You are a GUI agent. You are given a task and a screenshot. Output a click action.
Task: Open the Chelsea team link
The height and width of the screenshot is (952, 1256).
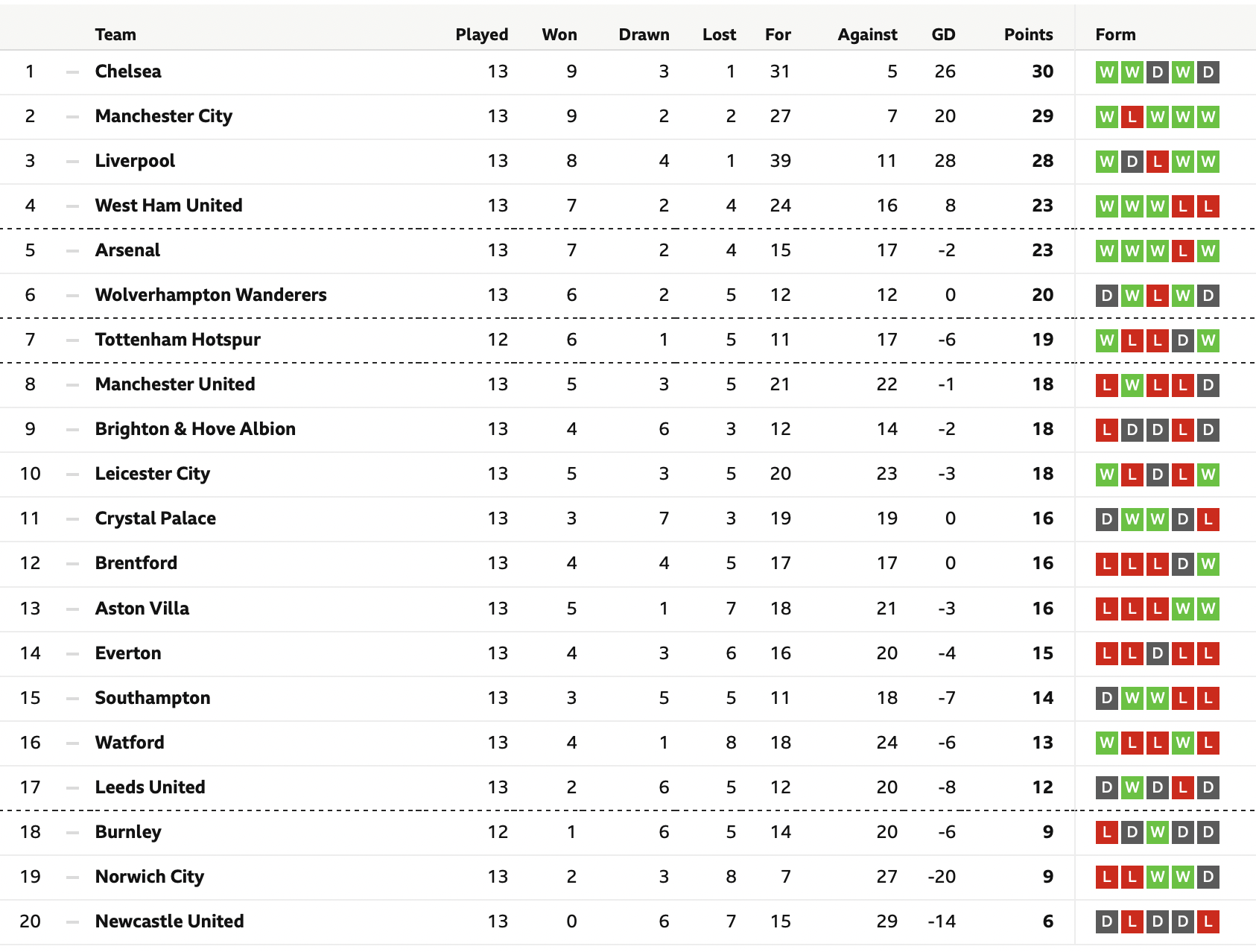[128, 72]
